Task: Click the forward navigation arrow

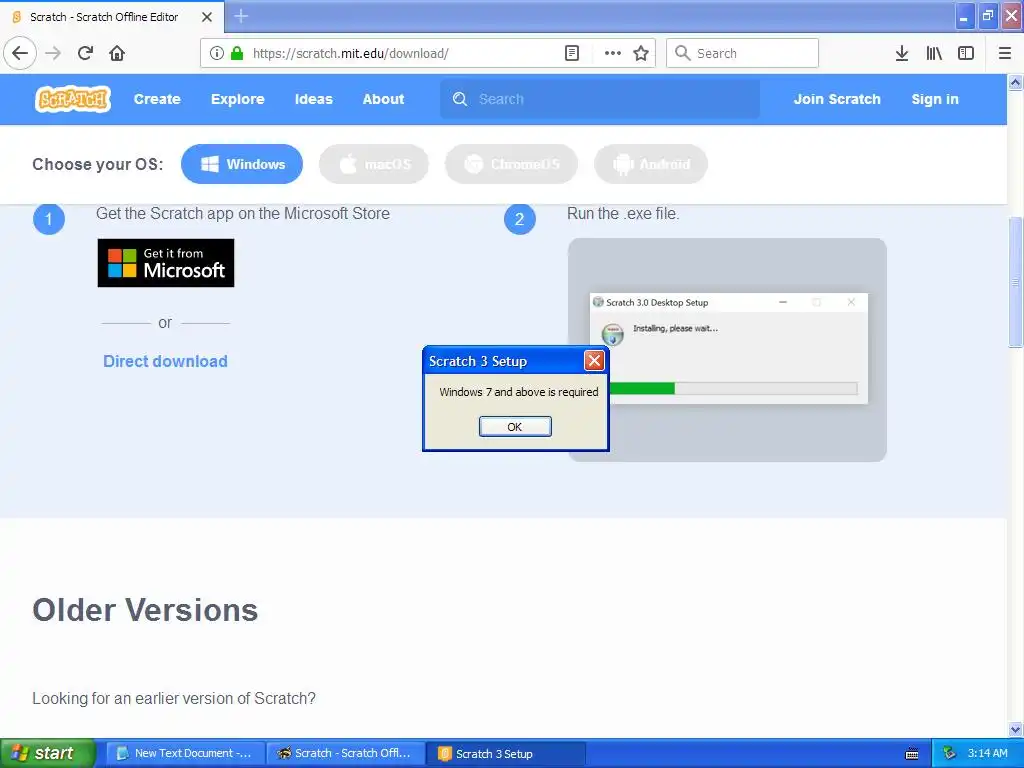Action: (54, 53)
